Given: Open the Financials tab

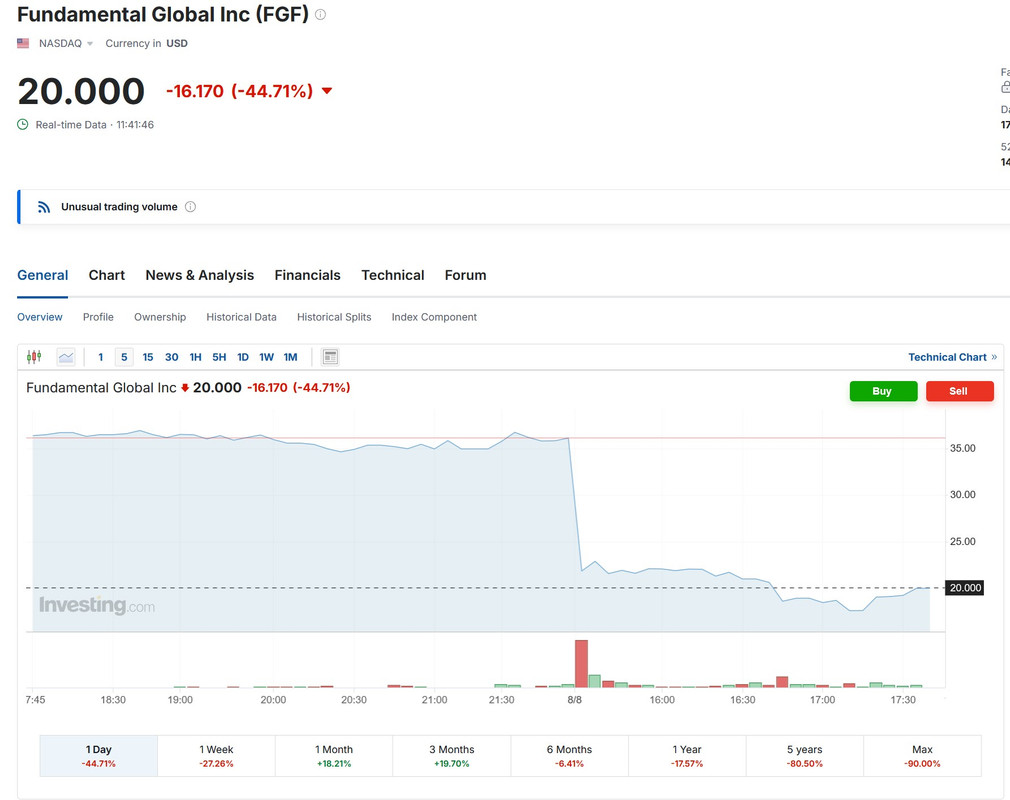Looking at the screenshot, I should click(307, 275).
